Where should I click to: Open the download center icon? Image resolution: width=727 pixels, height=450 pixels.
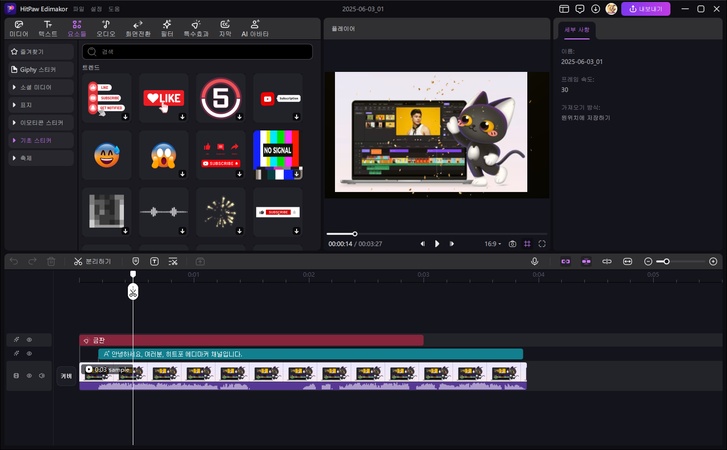(595, 9)
